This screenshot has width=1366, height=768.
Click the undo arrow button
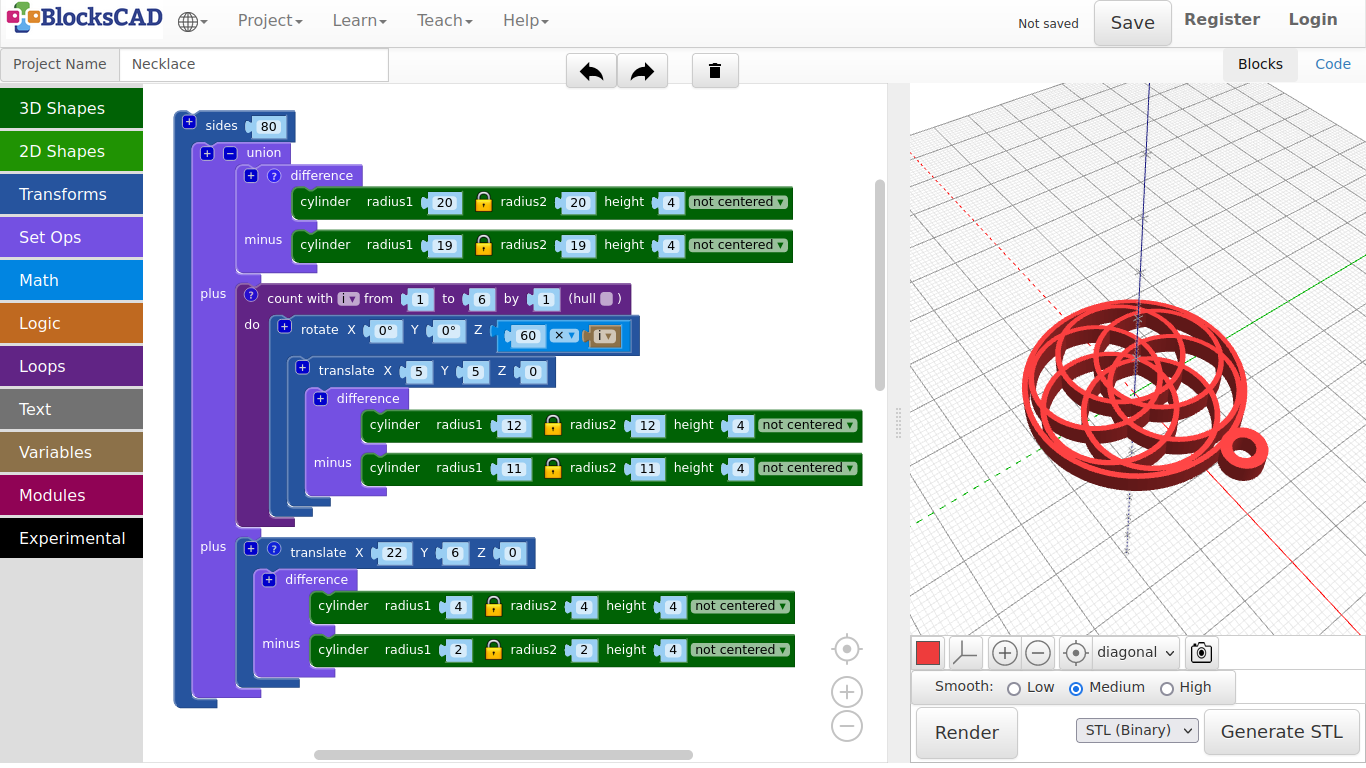coord(591,71)
